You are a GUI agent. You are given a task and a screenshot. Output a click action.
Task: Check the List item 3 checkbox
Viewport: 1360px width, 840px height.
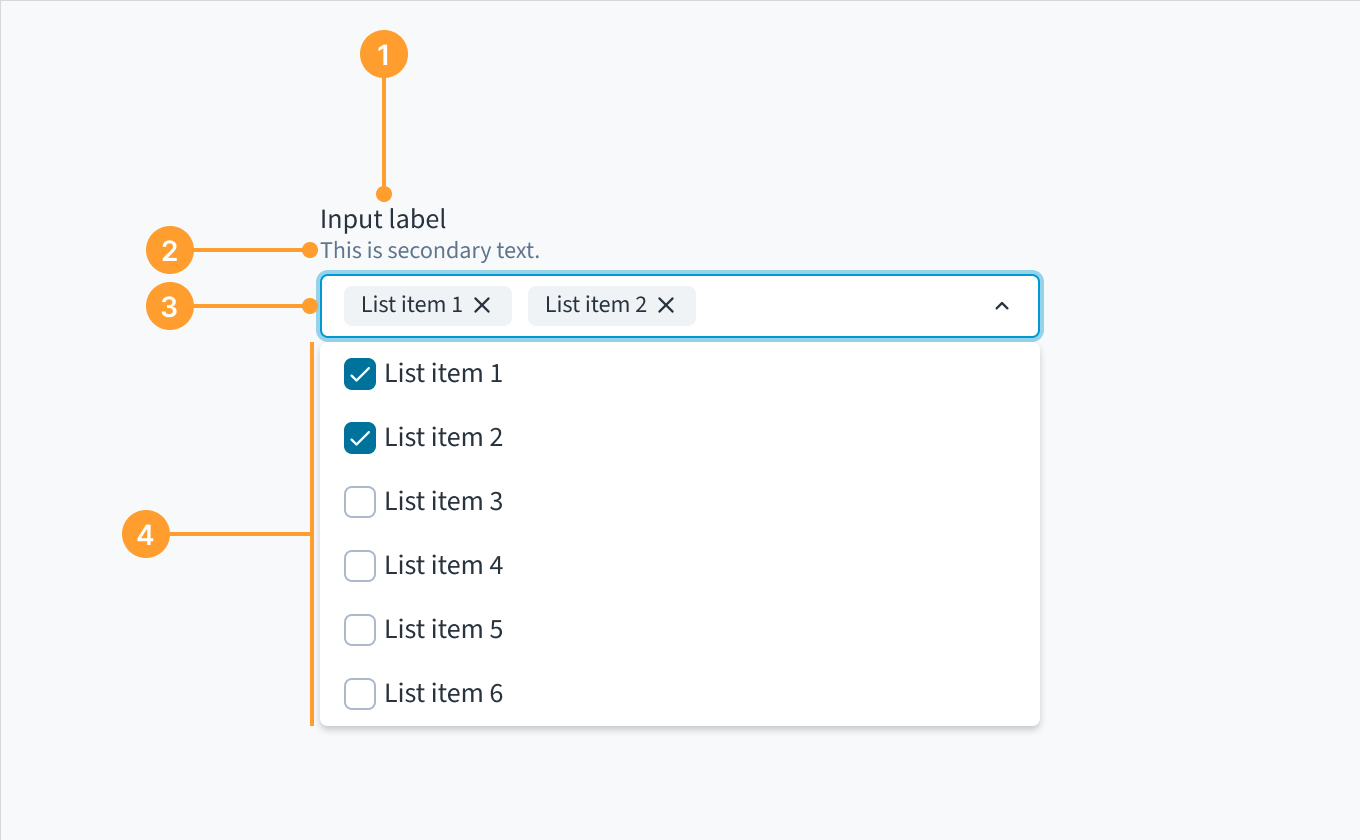coord(359,501)
